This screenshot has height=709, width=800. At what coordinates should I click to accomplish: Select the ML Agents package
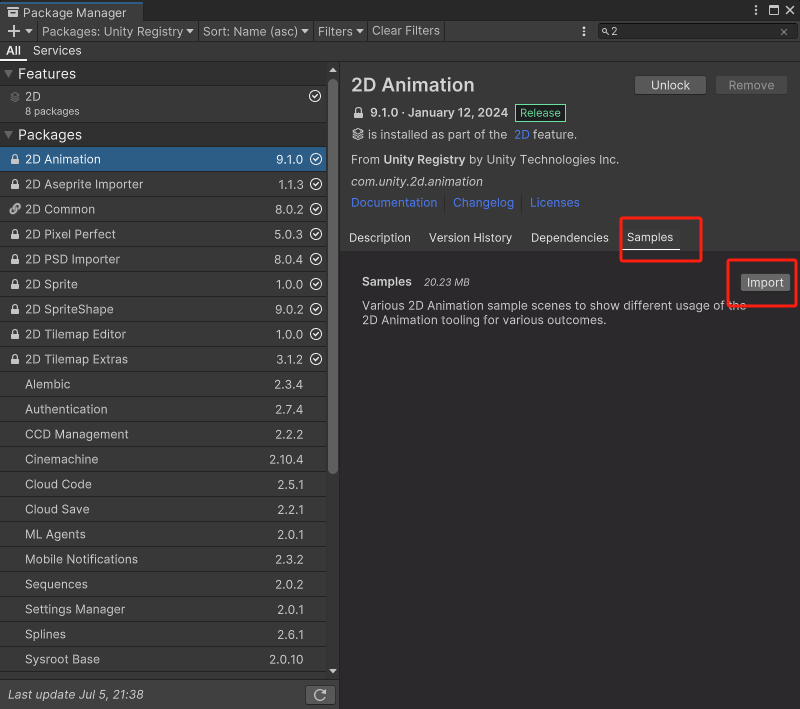(163, 534)
